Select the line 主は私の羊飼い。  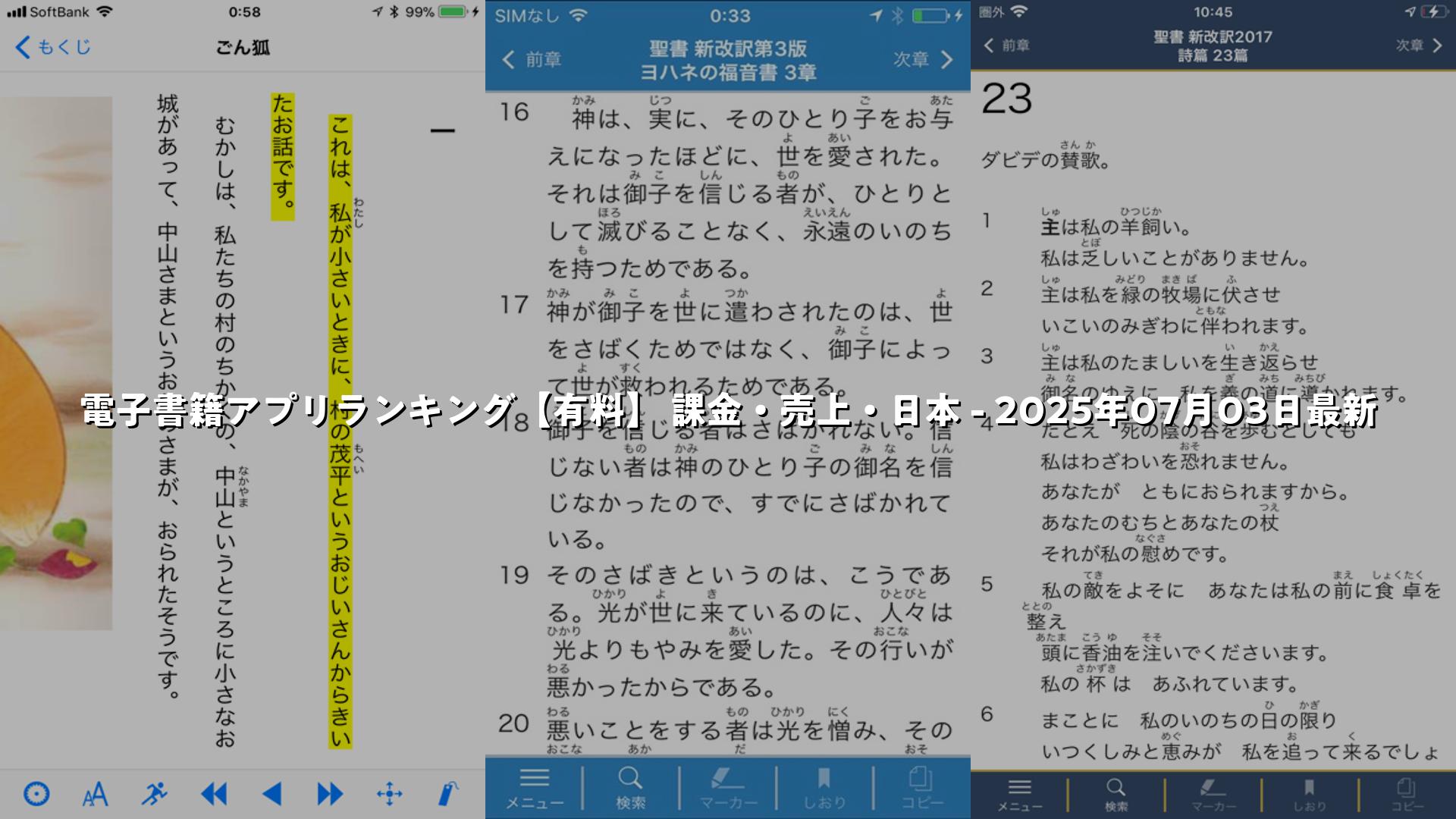[x=1116, y=227]
